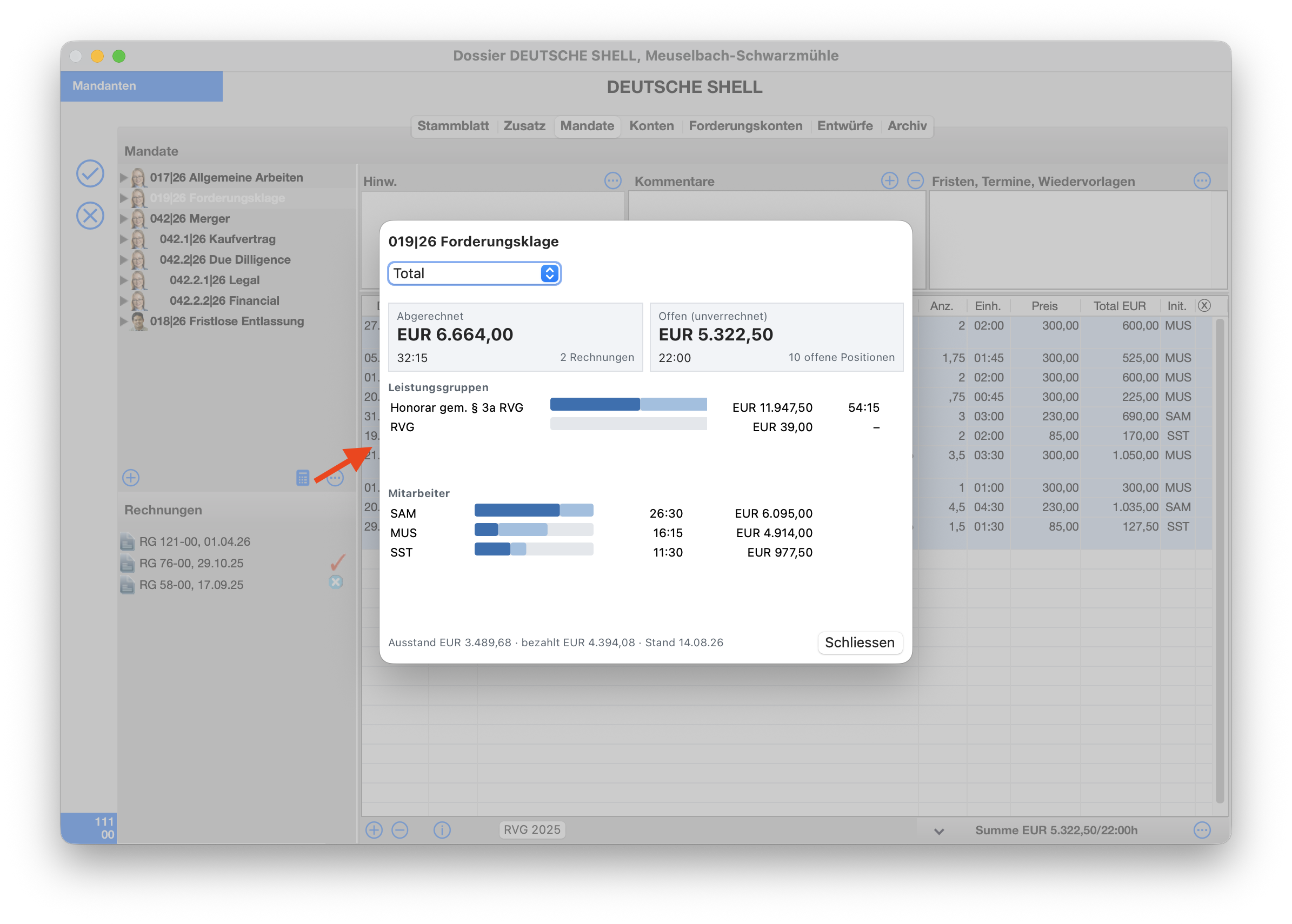Switch to the Entwürfe tab
1292x924 pixels.
click(844, 126)
